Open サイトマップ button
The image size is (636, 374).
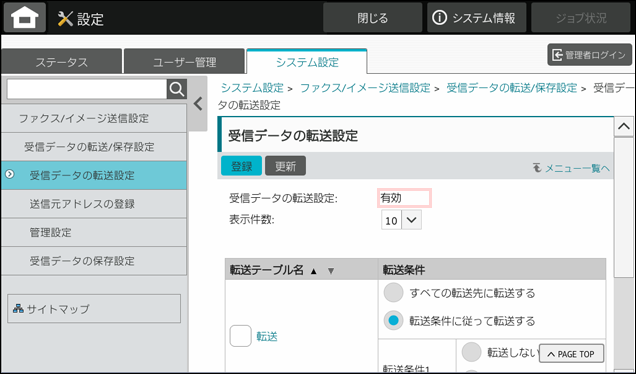point(94,309)
